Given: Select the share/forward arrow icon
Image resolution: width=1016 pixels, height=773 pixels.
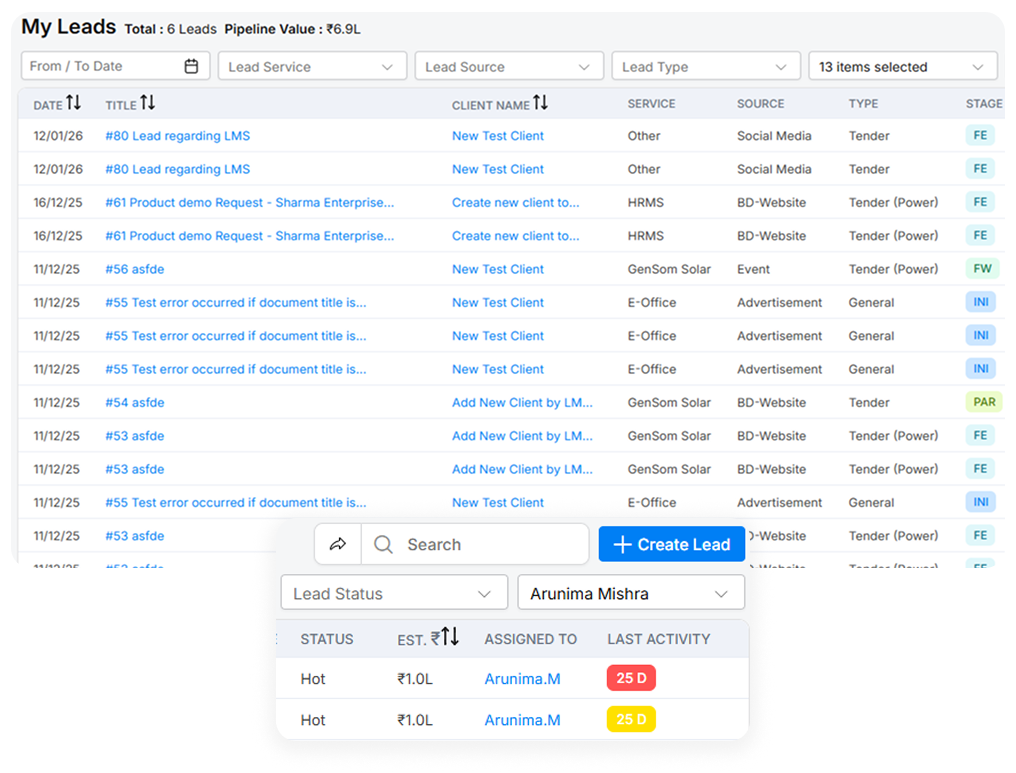Looking at the screenshot, I should [337, 544].
